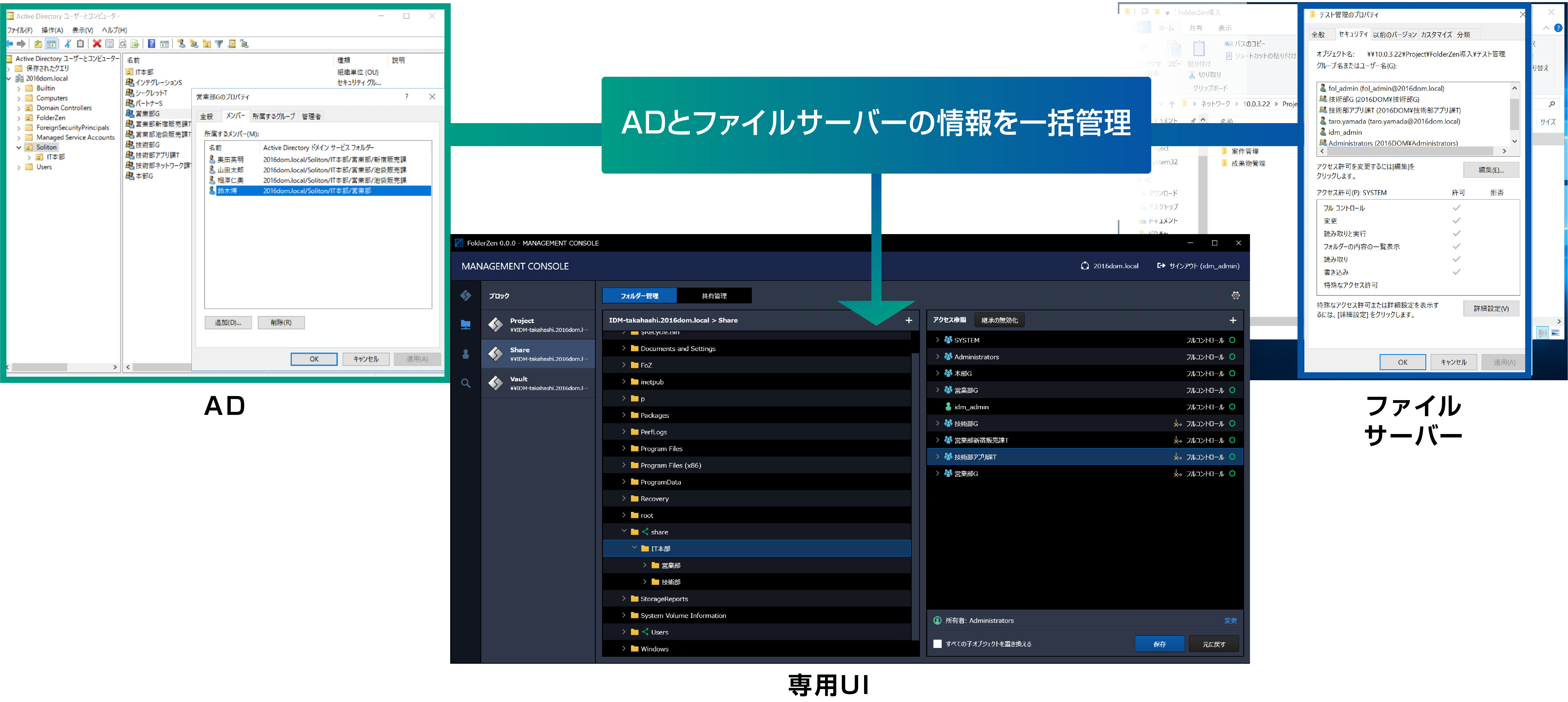Expand Documents and Settings folder in FolderZen

point(624,348)
